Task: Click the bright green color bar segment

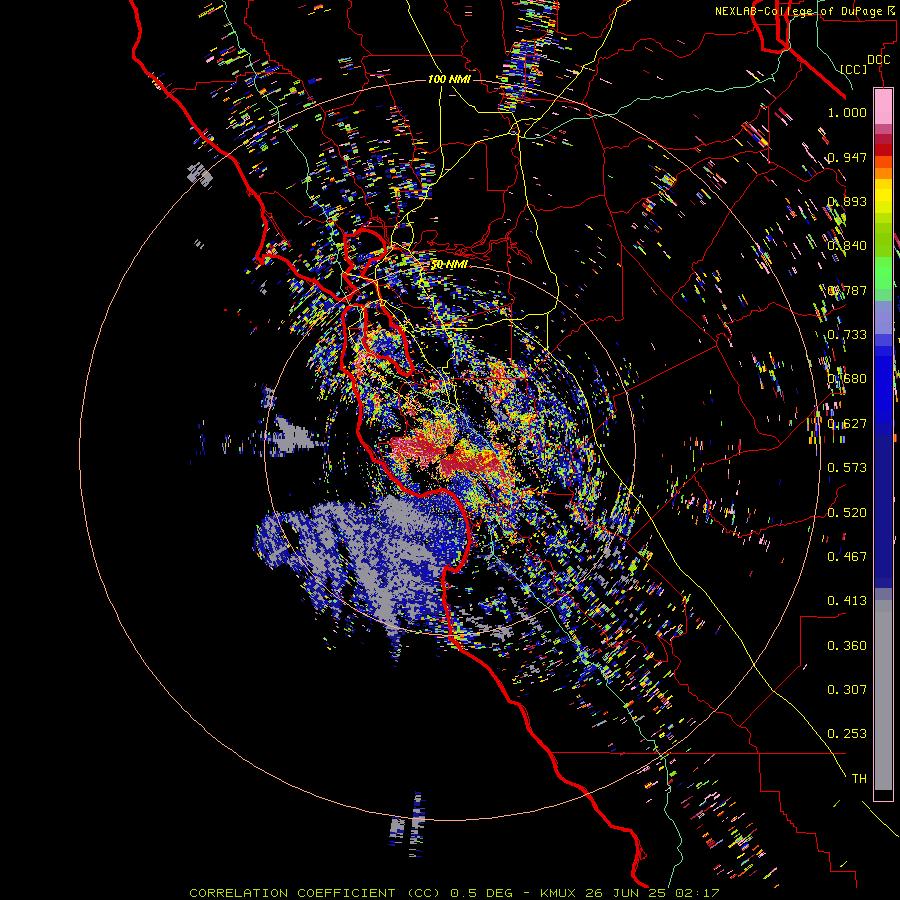Action: (883, 273)
